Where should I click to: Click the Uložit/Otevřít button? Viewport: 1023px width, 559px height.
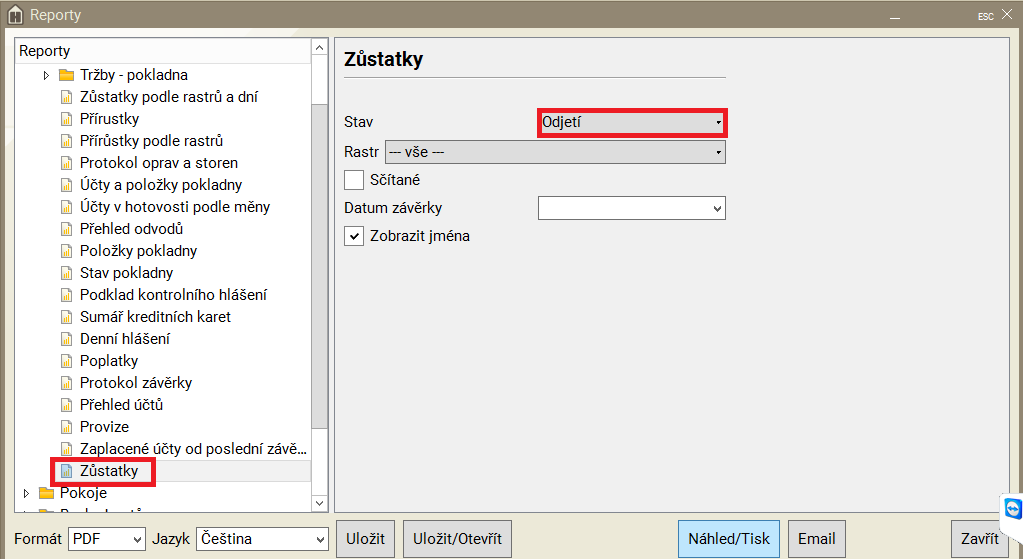(x=458, y=538)
